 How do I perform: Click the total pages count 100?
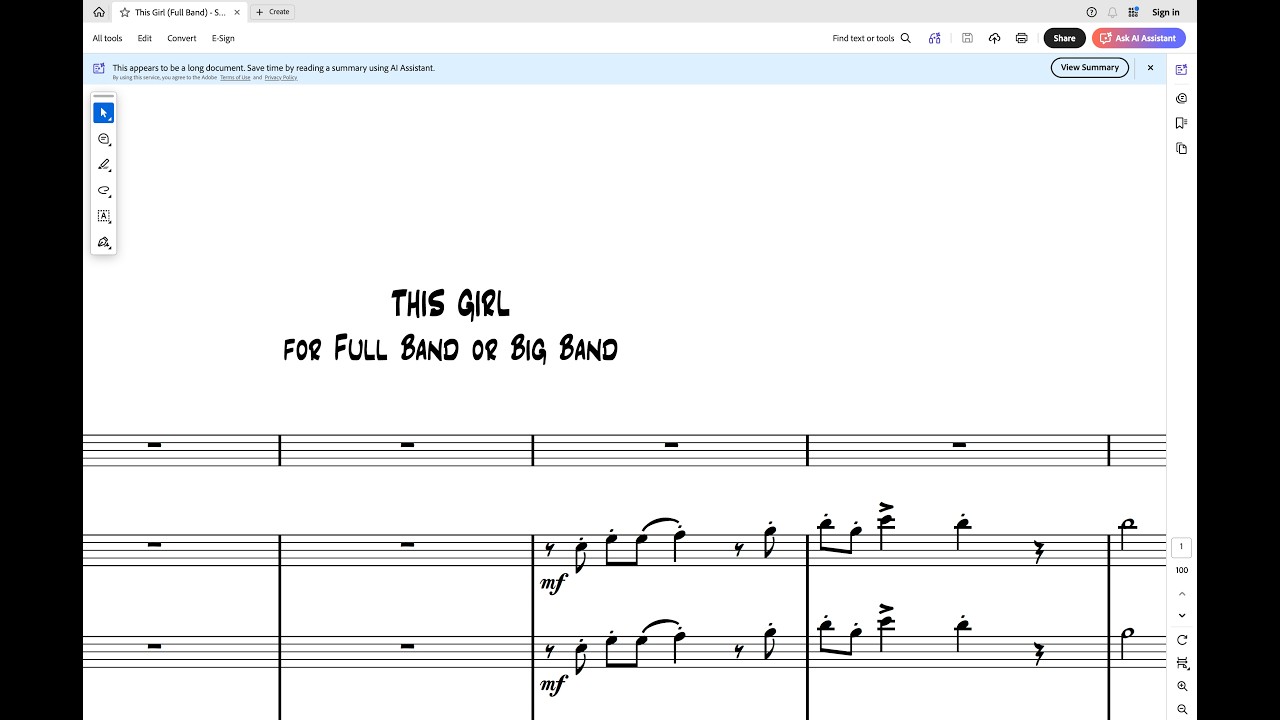1182,570
